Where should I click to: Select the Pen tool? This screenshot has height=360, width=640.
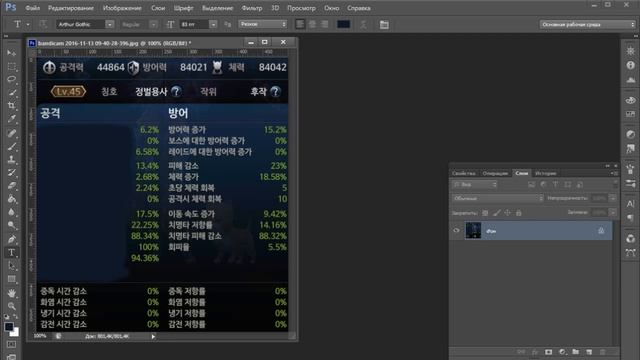click(11, 239)
